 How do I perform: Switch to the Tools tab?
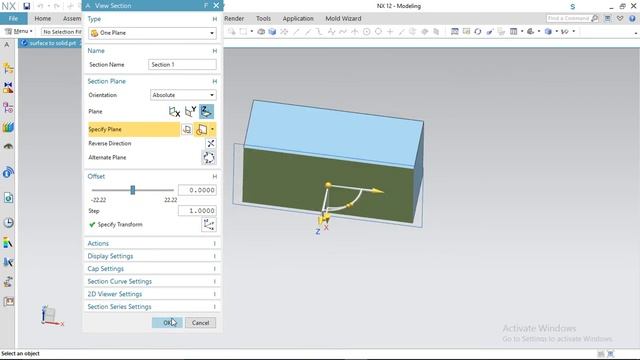point(263,18)
